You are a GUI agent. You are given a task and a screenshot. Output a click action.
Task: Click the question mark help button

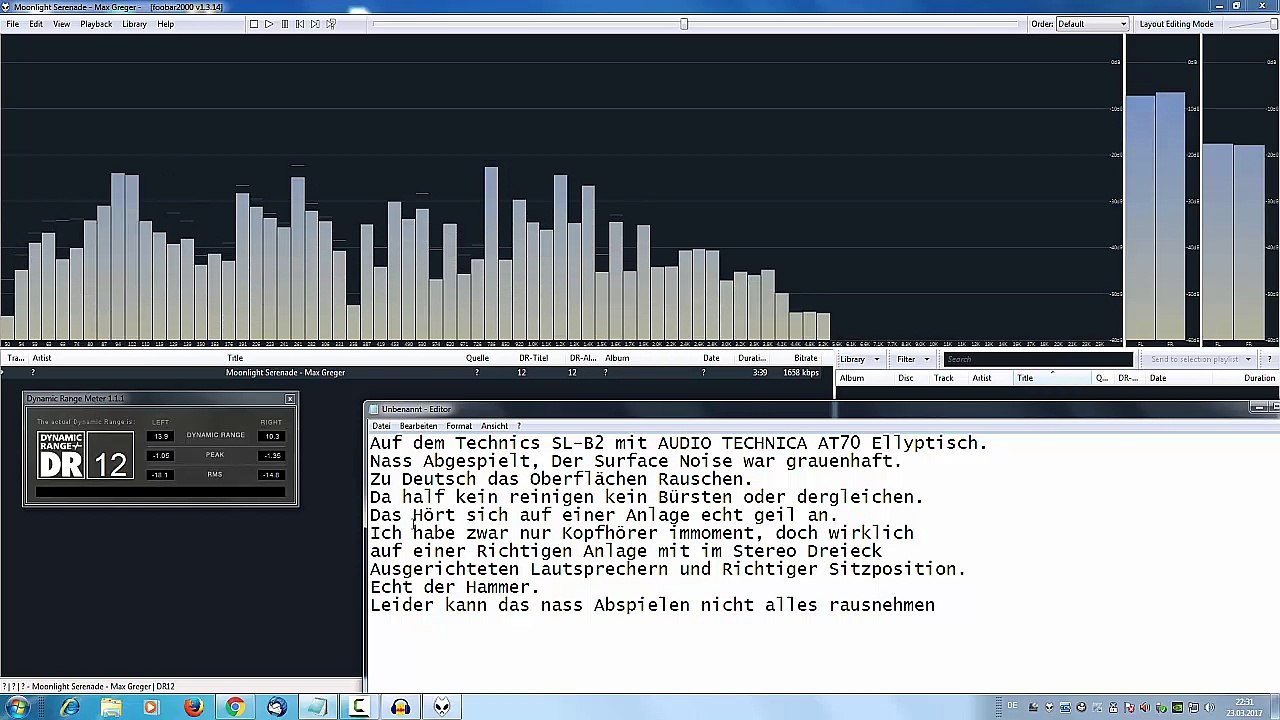click(1270, 360)
